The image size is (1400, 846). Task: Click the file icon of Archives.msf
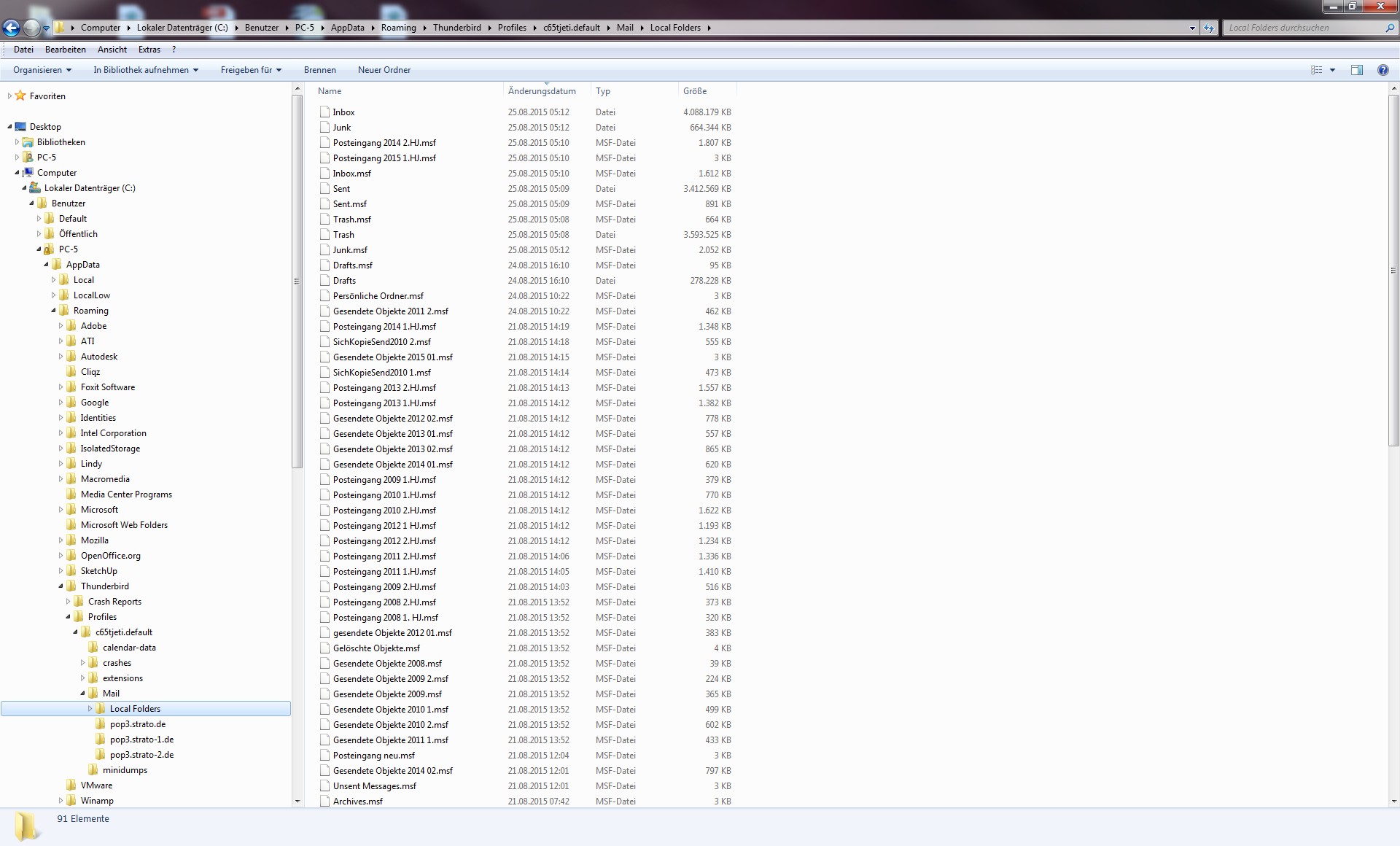(324, 802)
